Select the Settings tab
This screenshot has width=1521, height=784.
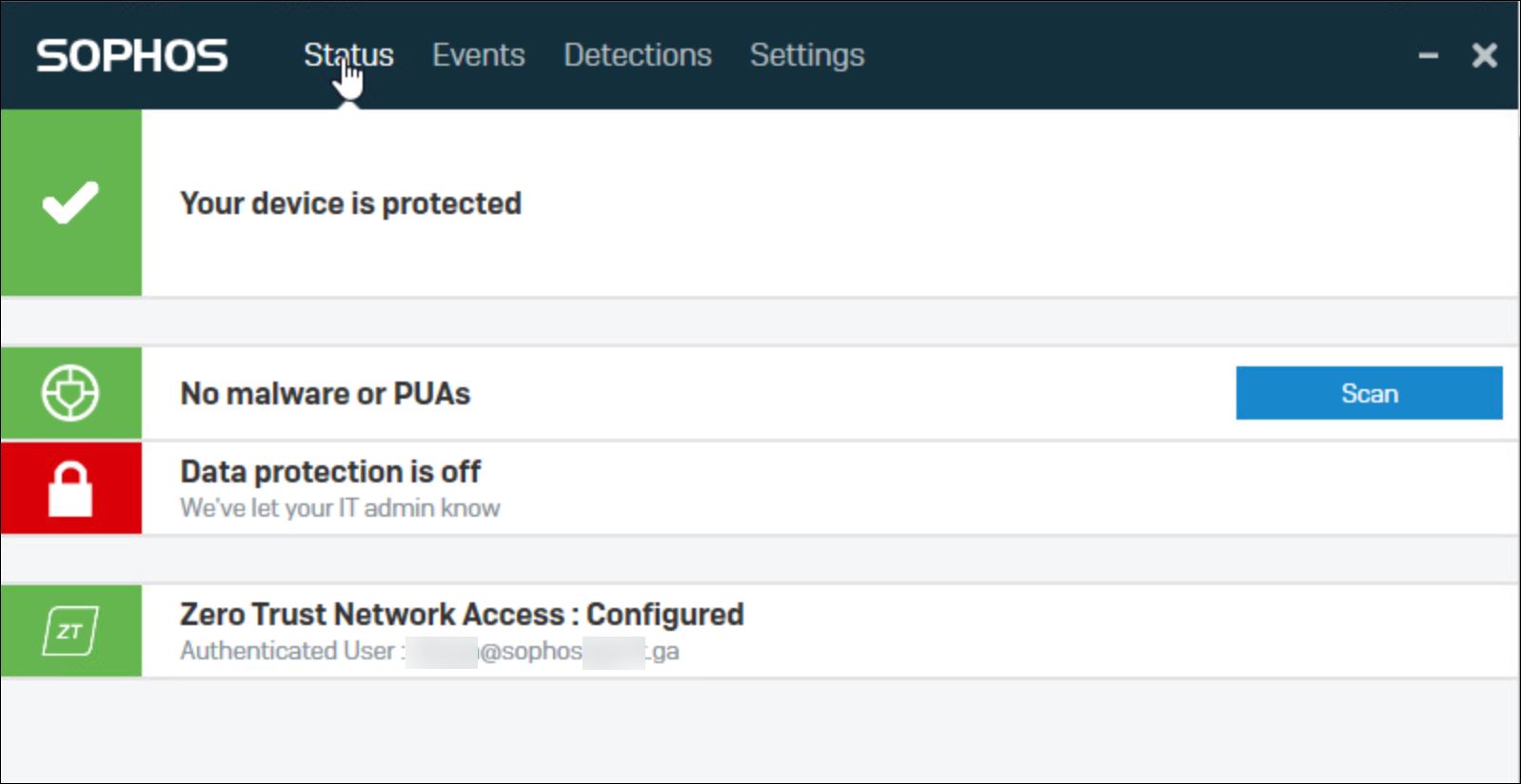point(807,55)
